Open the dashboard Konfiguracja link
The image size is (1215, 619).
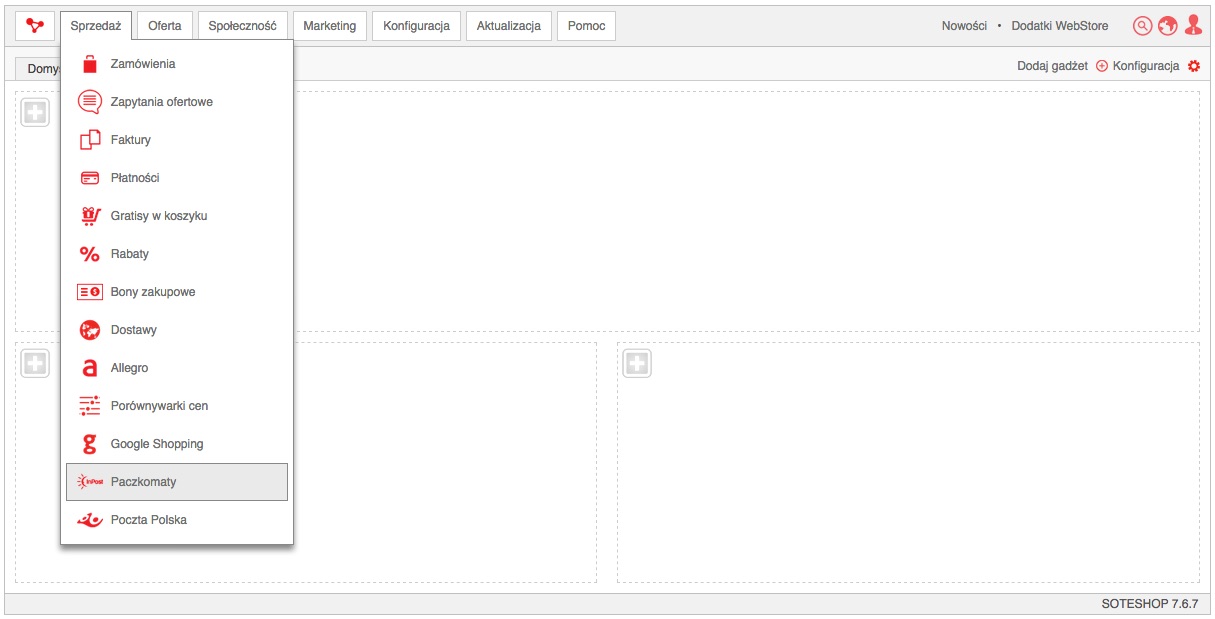(1146, 66)
